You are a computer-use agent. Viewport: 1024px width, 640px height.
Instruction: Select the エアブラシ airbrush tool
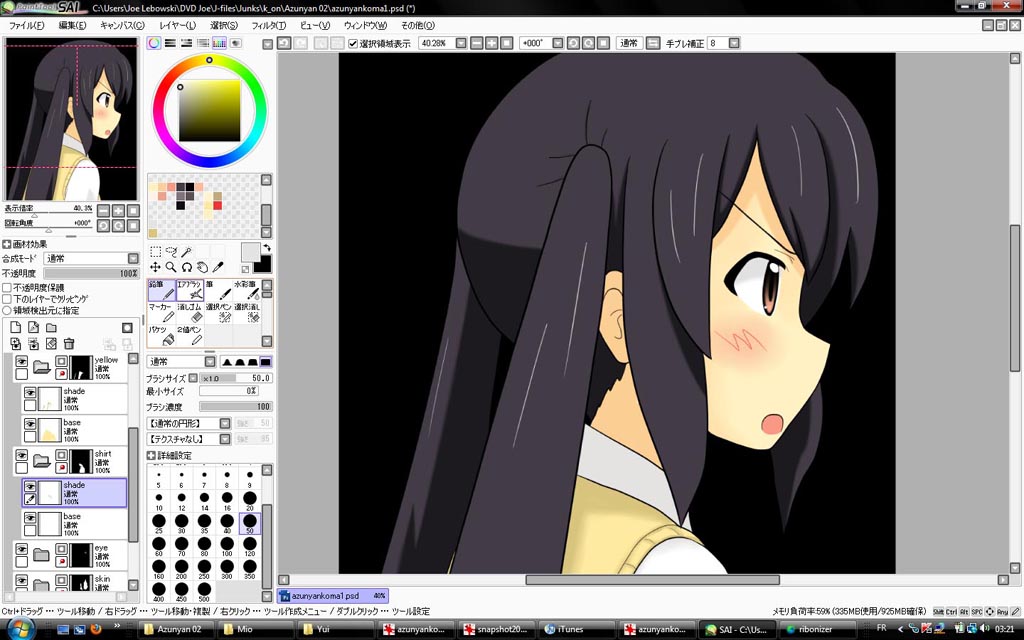[x=190, y=290]
